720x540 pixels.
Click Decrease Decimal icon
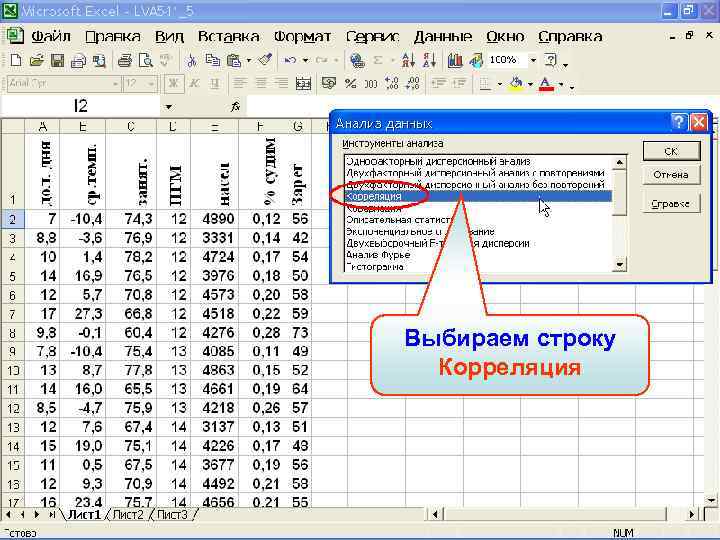click(413, 84)
